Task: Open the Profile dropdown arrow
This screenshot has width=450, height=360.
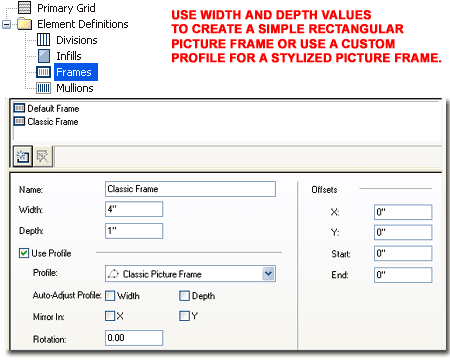Action: (x=268, y=274)
